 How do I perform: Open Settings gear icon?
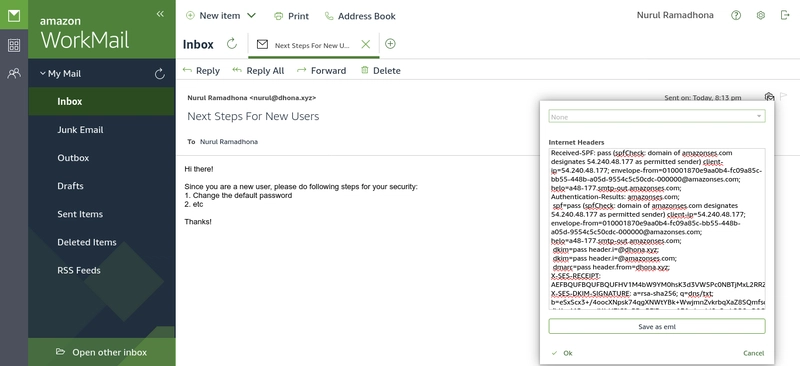pos(761,15)
